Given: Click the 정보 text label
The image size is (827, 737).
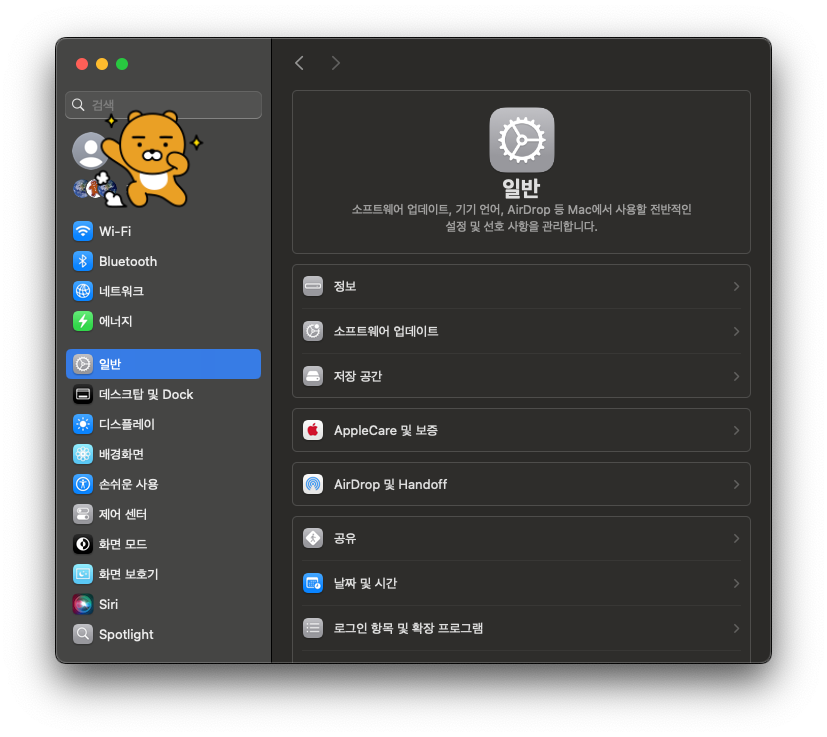Looking at the screenshot, I should tap(345, 286).
